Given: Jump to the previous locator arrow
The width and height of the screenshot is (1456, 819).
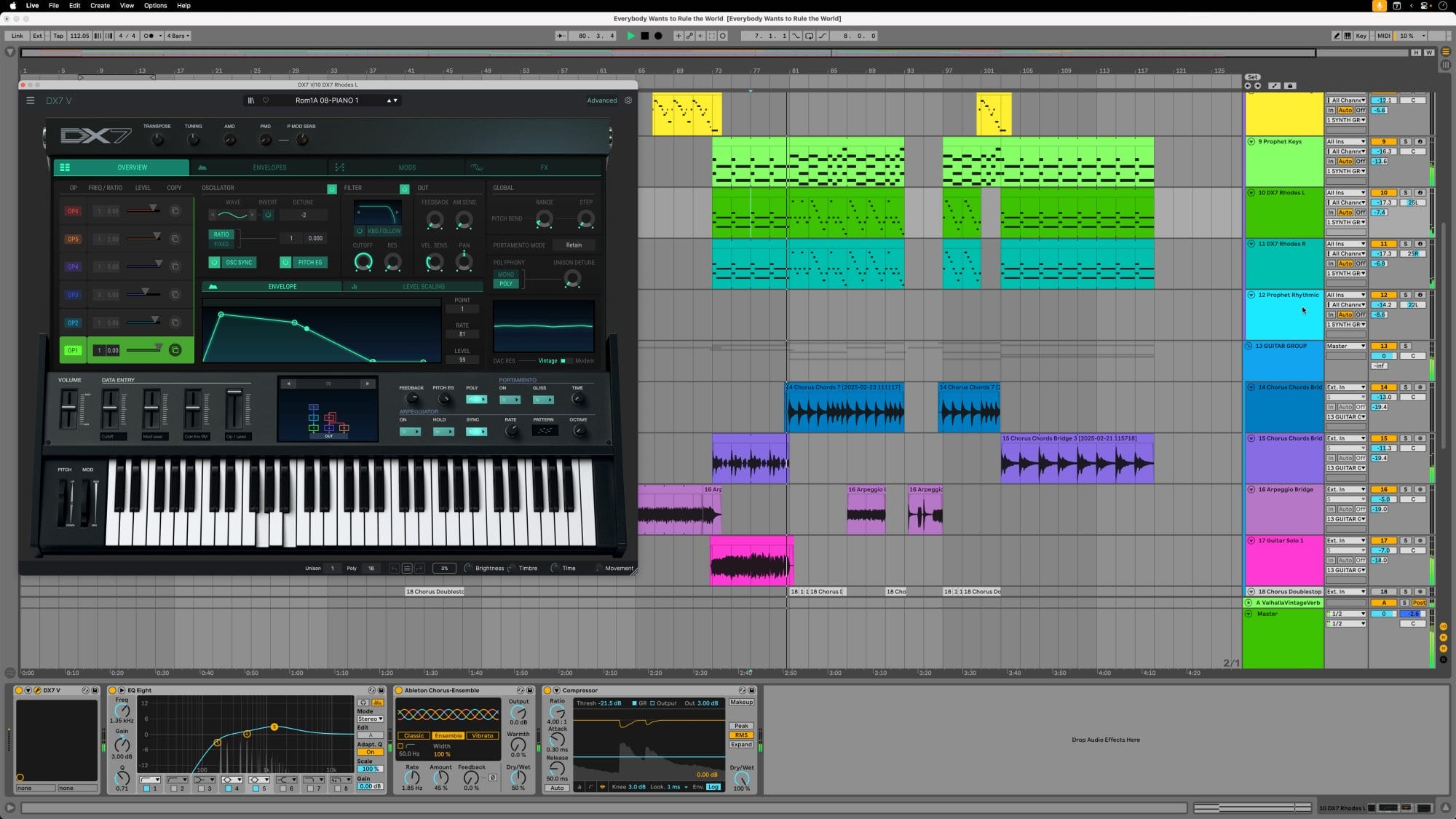Looking at the screenshot, I should [x=1249, y=86].
